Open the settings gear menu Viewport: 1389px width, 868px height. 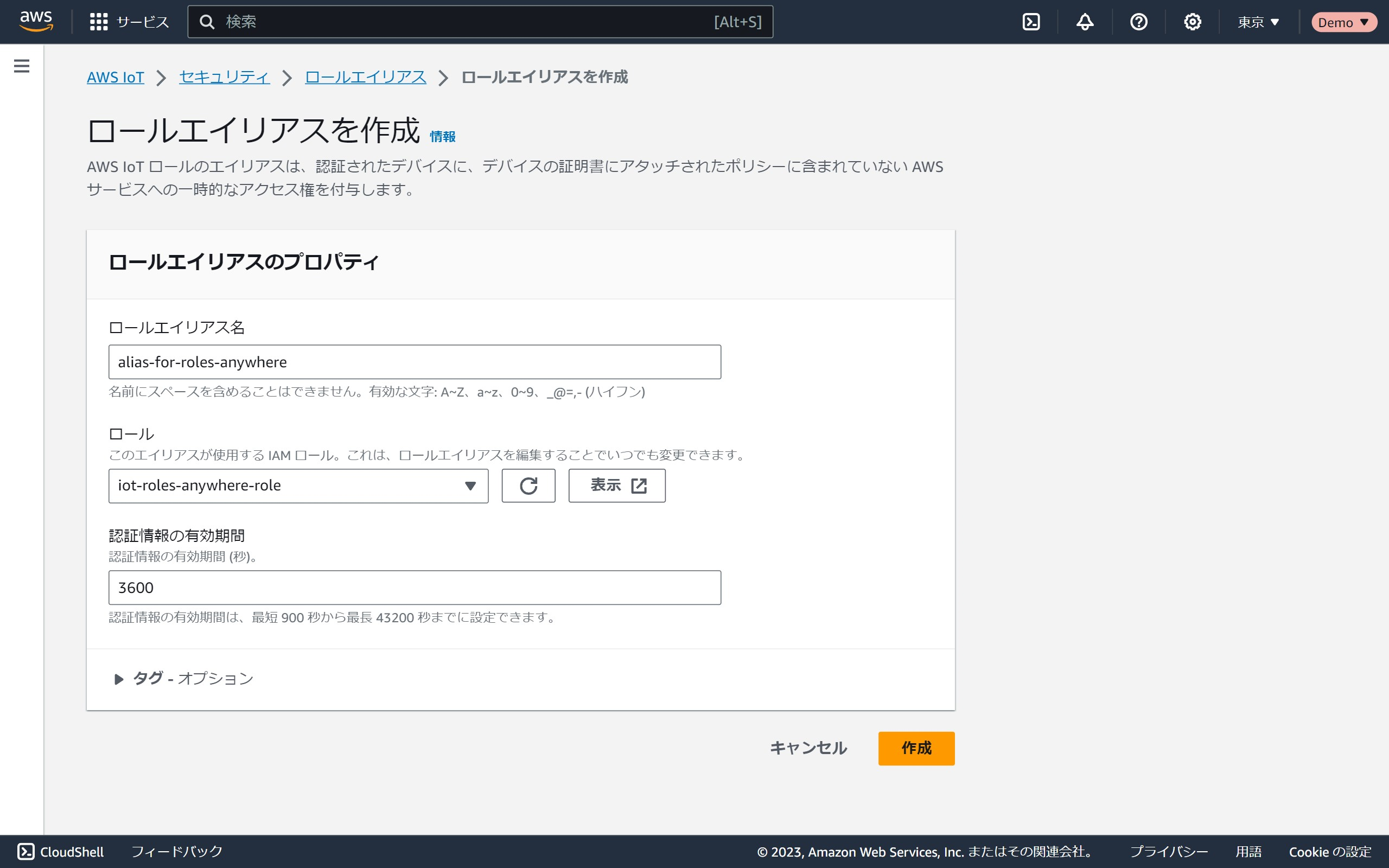pos(1192,22)
